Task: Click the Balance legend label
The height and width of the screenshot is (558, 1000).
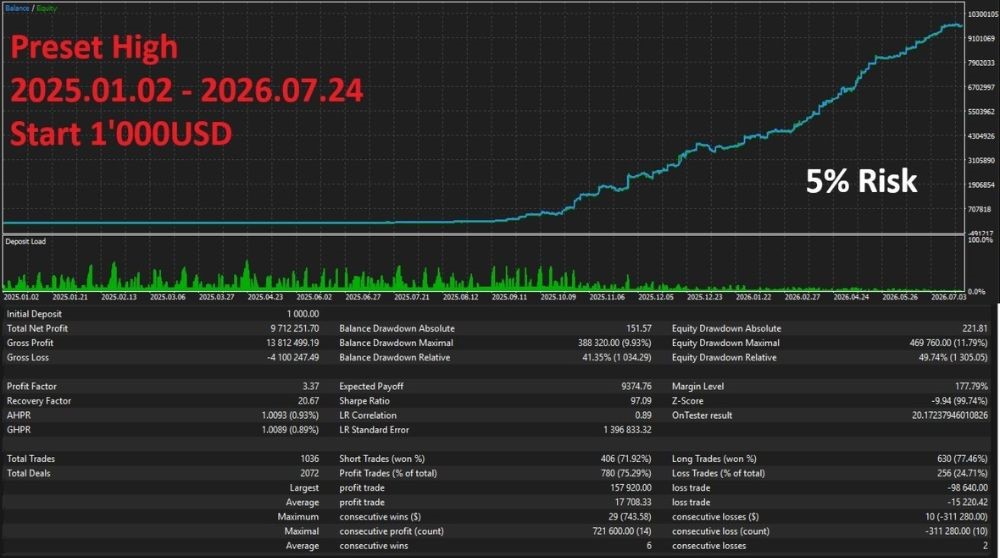Action: [17, 8]
